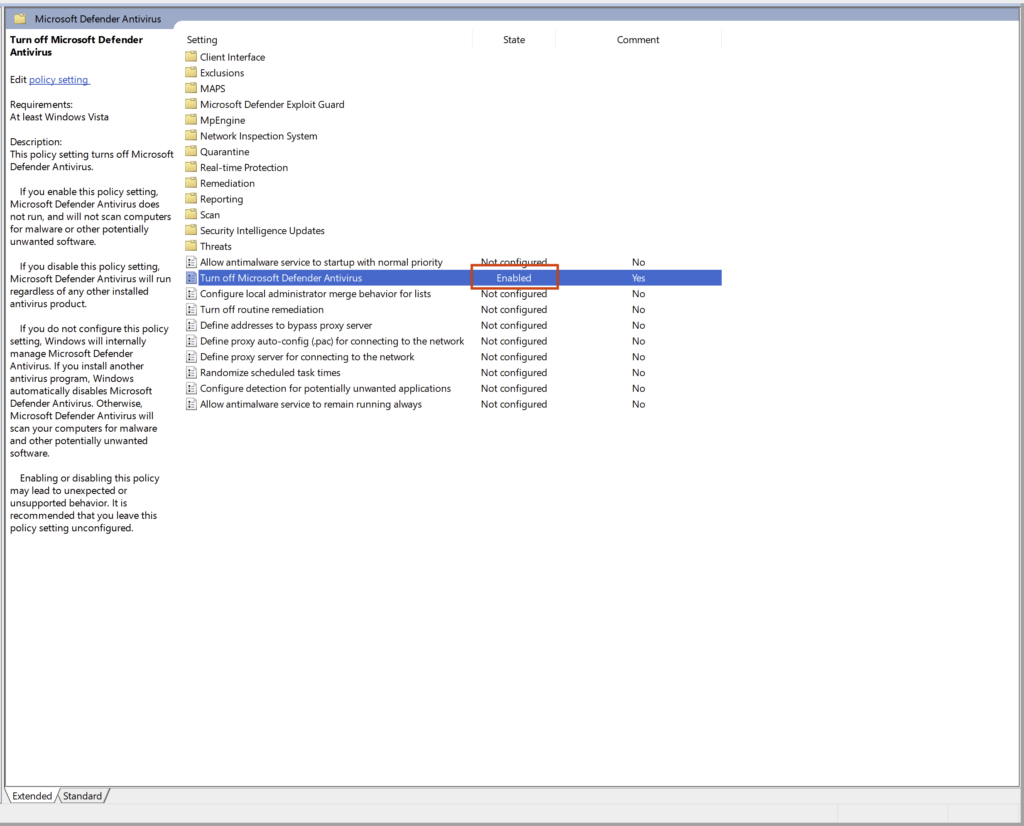
Task: Click the Quarantine folder icon
Action: [191, 152]
